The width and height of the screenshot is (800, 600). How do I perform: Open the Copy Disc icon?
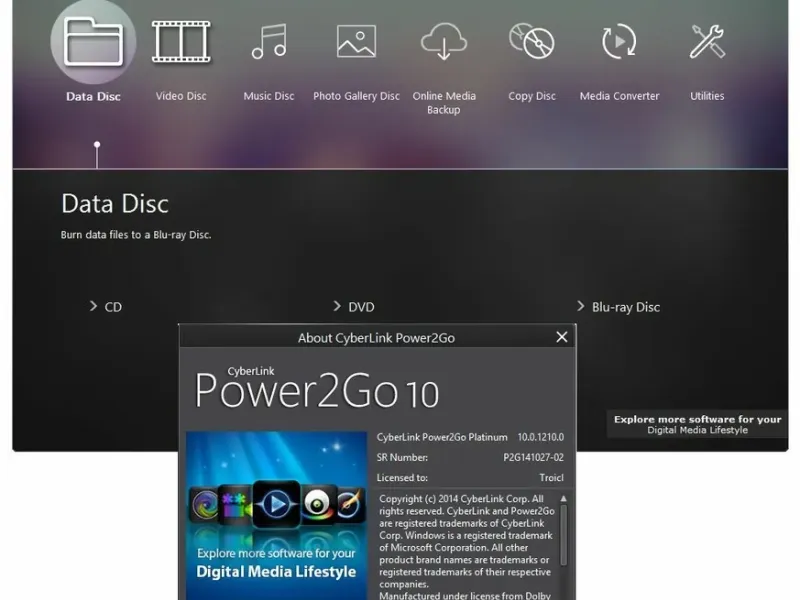532,41
